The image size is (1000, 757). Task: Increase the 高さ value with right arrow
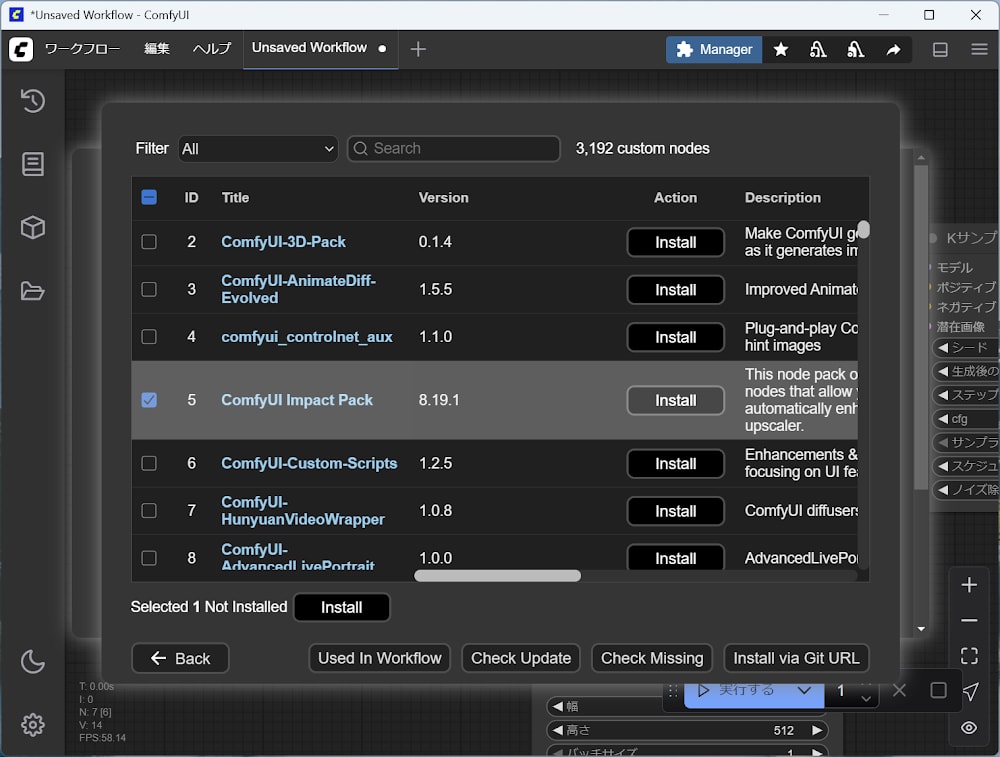[816, 730]
